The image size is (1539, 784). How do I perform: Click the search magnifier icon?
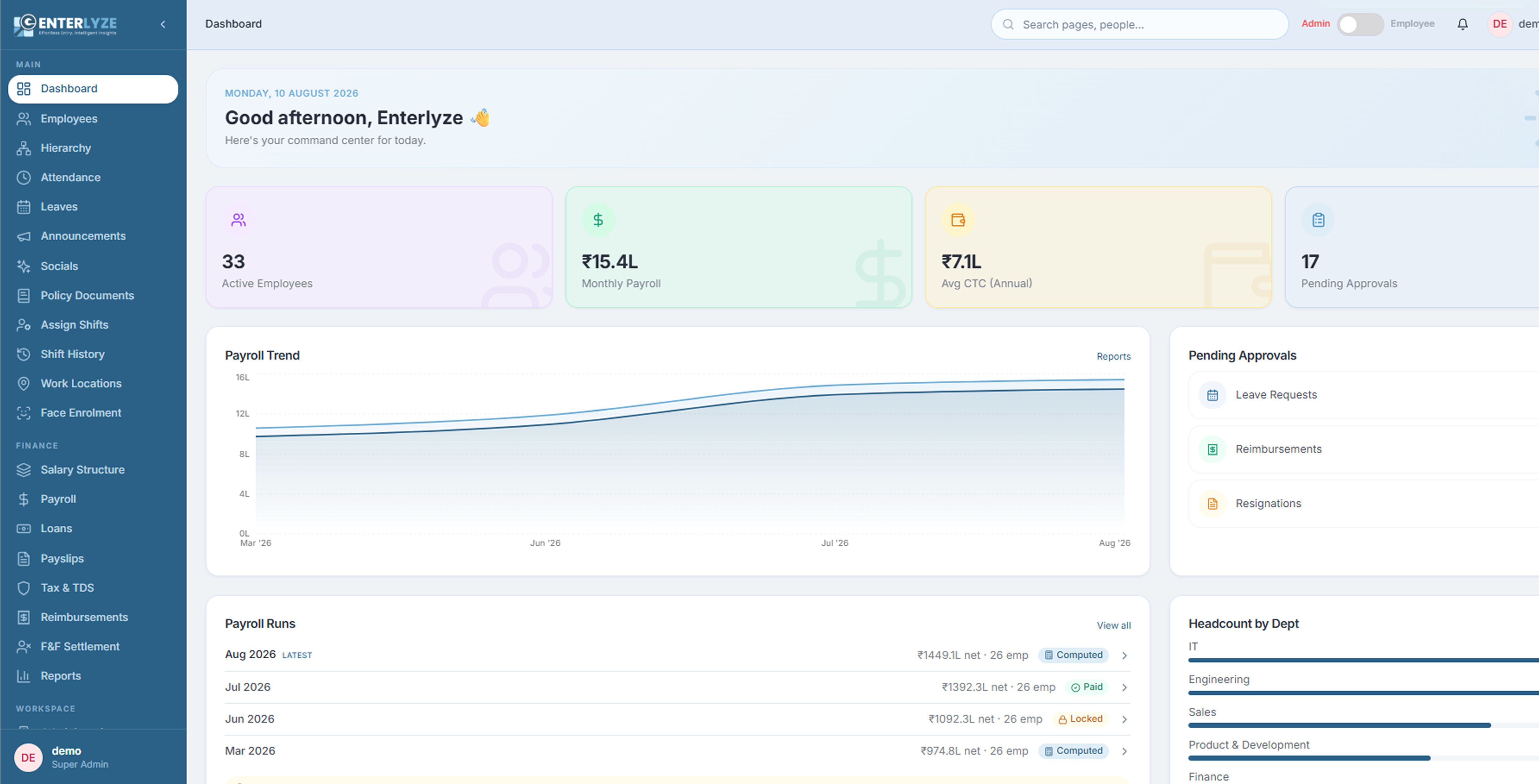1008,24
